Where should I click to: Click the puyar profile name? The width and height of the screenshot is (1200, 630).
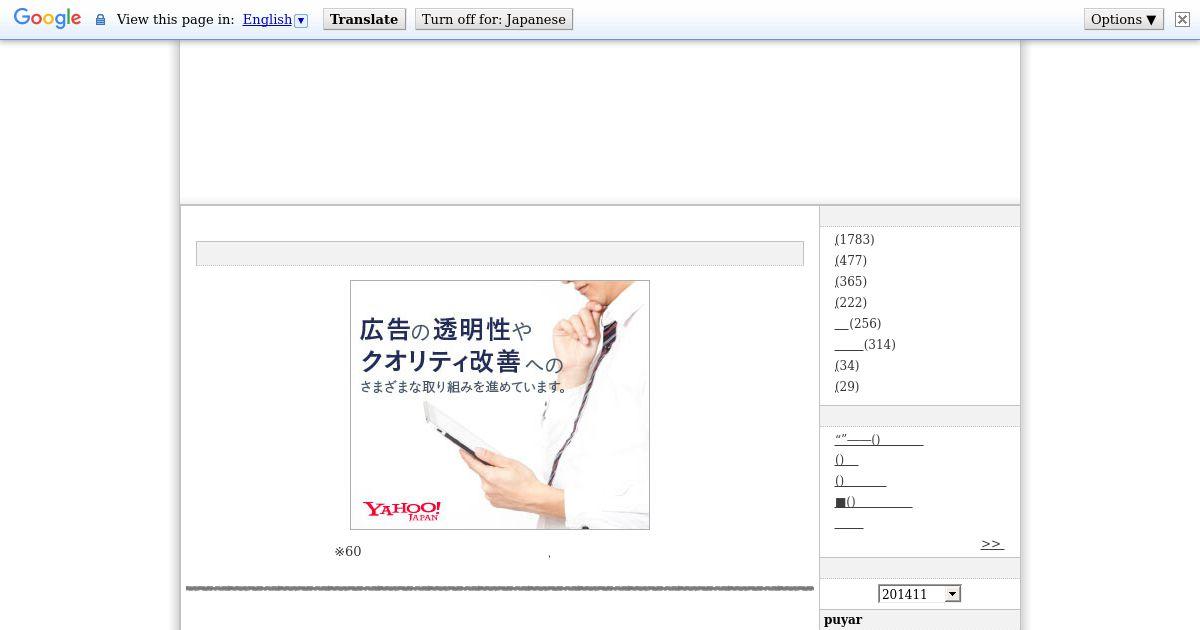click(843, 620)
